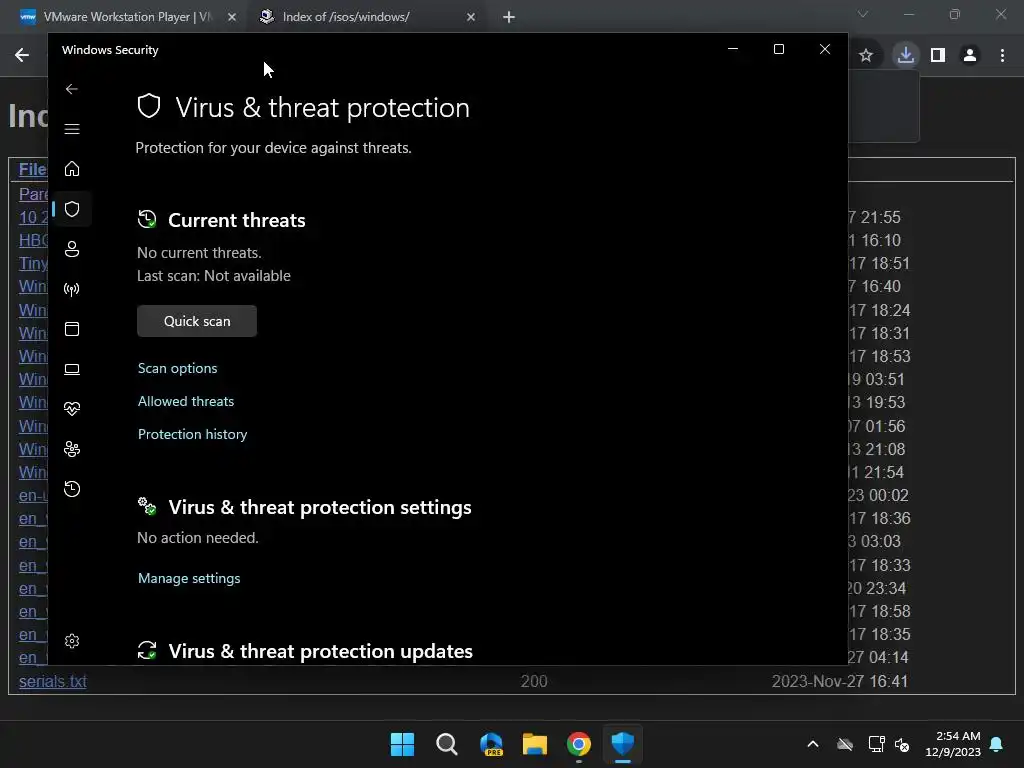Open App & browser control sidebar icon
Viewport: 1024px width, 768px height.
tap(72, 328)
